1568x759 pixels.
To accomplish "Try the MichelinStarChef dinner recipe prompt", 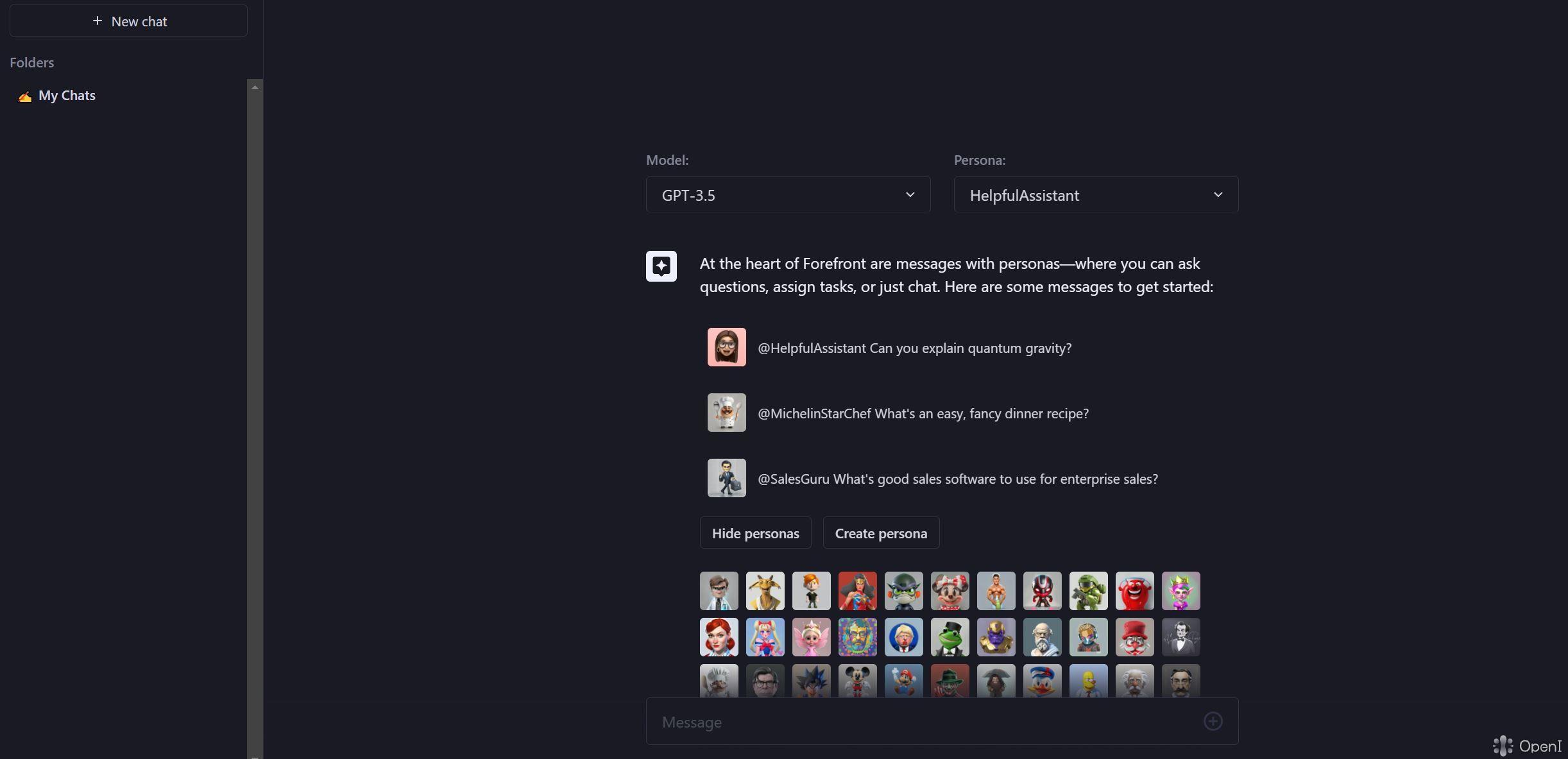I will click(923, 413).
